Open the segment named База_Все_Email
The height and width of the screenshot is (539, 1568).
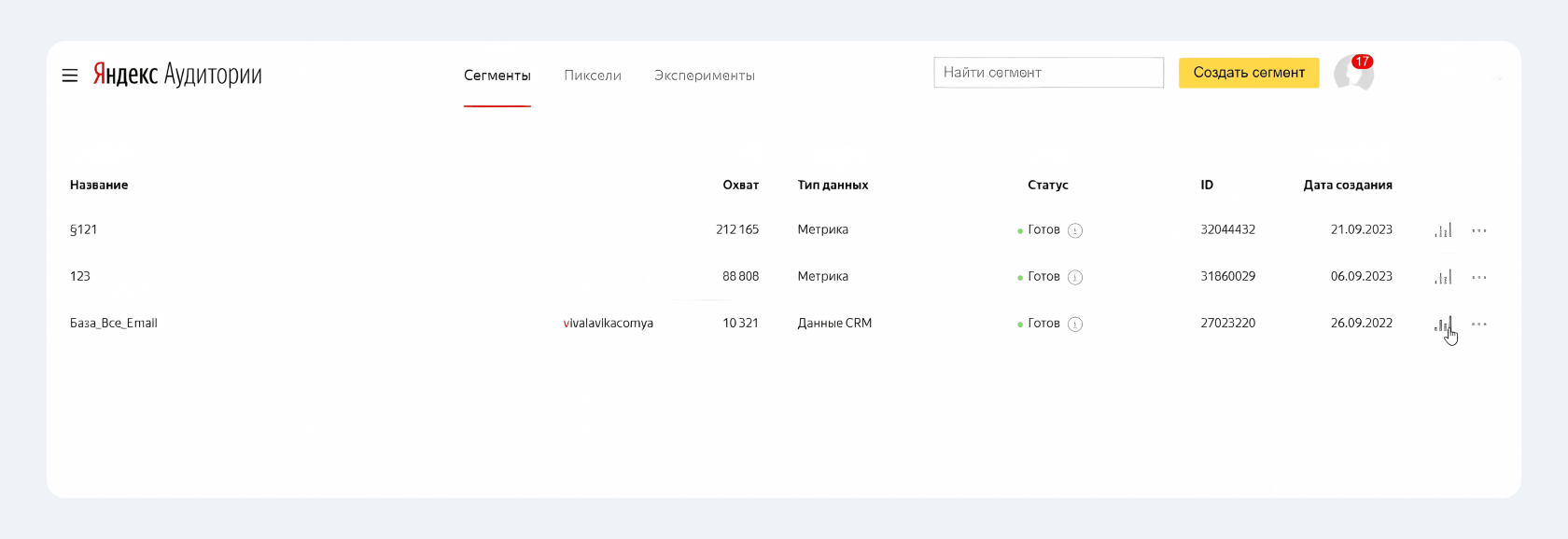tap(114, 324)
